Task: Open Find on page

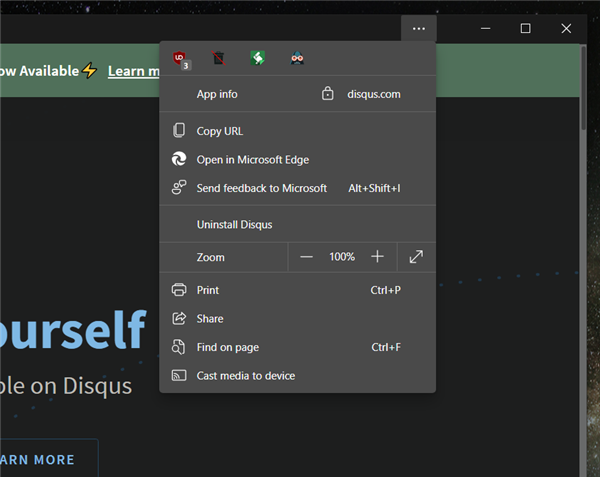Action: 227,347
